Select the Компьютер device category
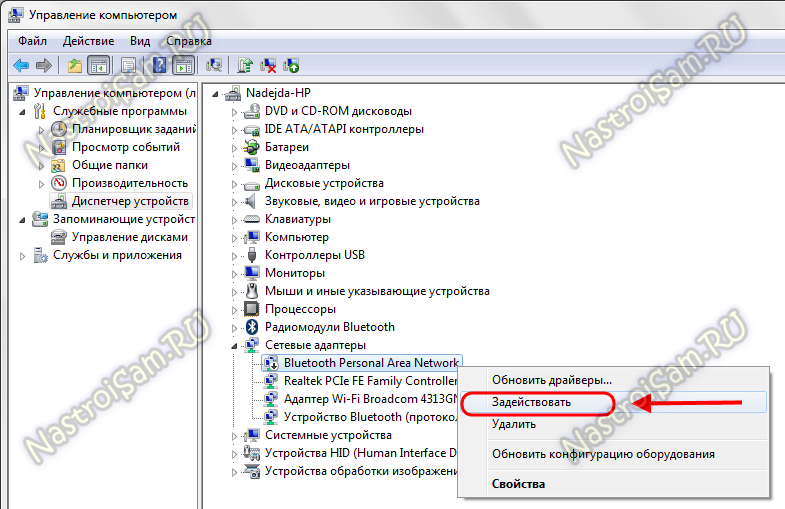The height and width of the screenshot is (509, 785). click(x=297, y=237)
